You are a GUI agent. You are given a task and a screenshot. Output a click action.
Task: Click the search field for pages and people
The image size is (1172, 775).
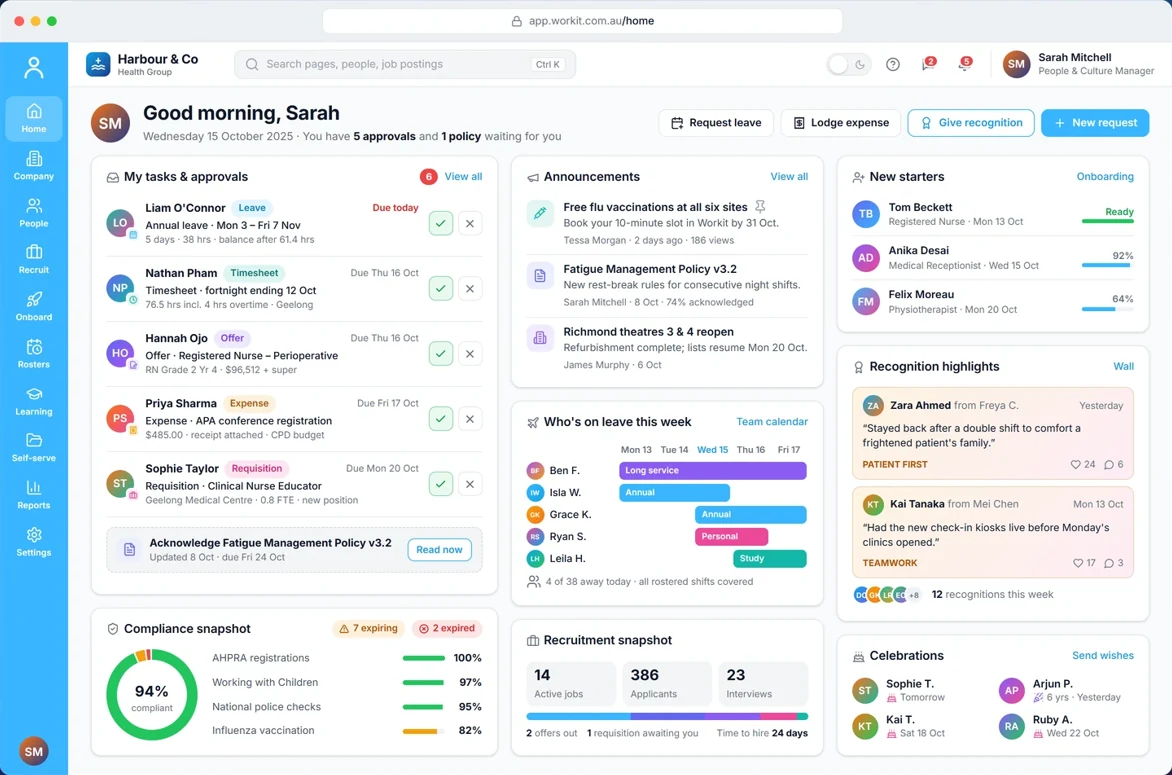click(404, 64)
